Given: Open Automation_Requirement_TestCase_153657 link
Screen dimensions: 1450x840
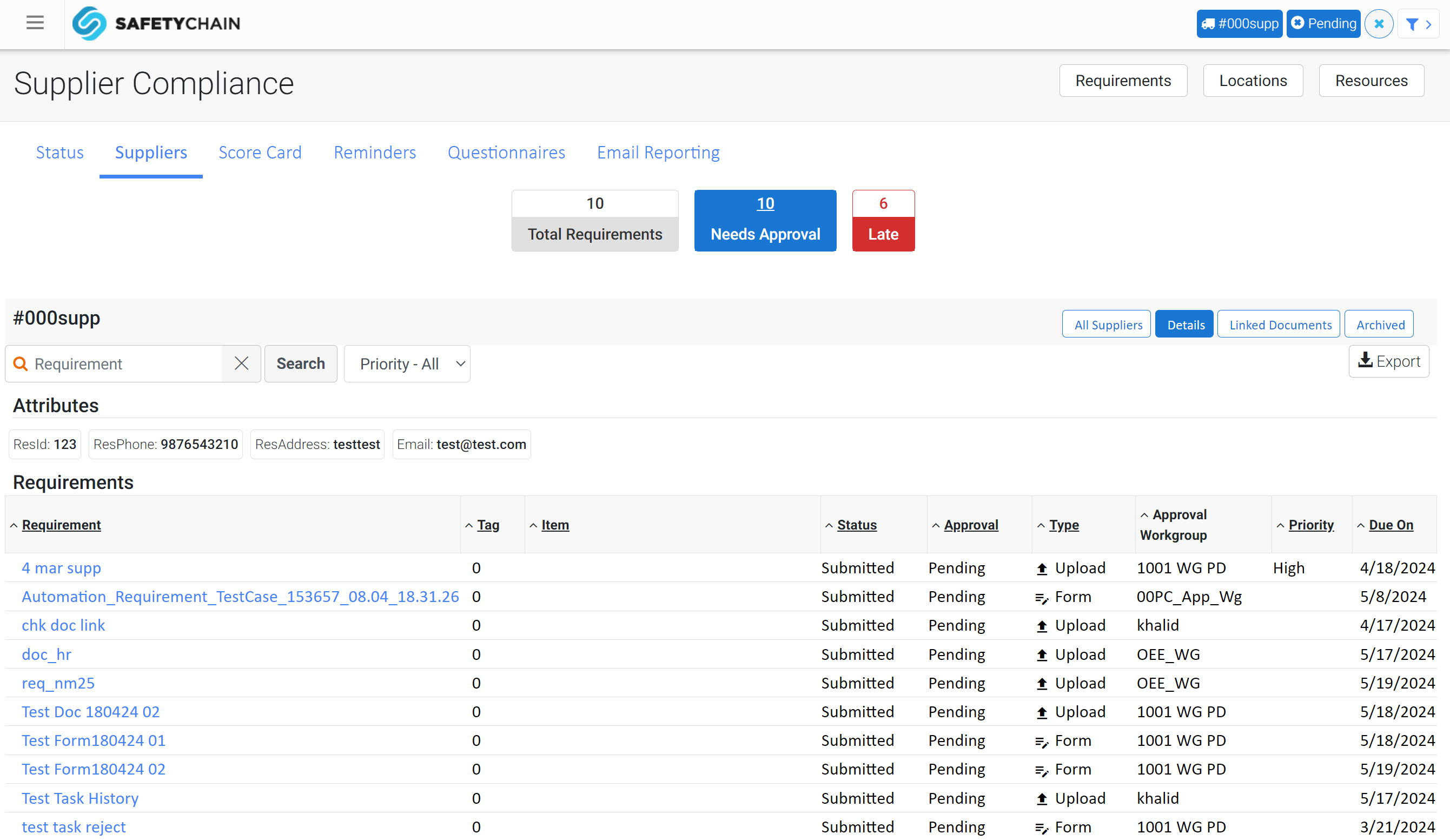Looking at the screenshot, I should tap(241, 597).
